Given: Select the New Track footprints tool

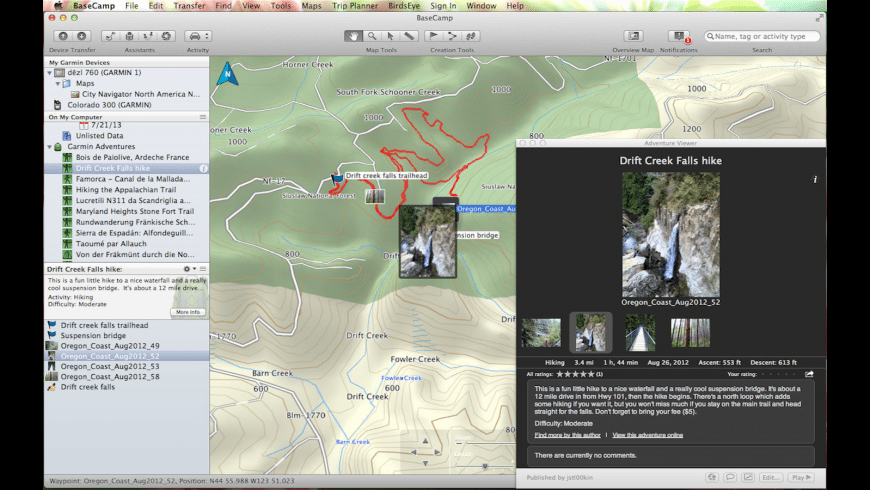Looking at the screenshot, I should tap(471, 36).
